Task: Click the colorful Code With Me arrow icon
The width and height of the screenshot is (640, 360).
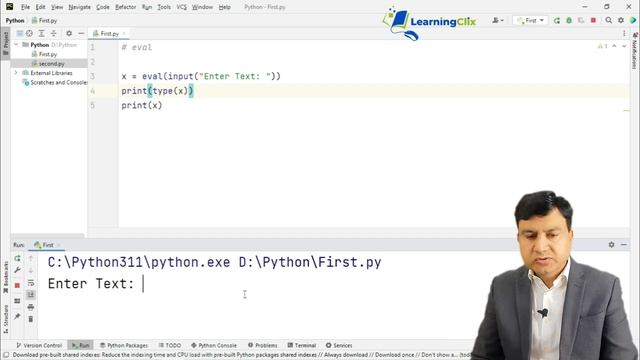Action: pyautogui.click(x=633, y=20)
